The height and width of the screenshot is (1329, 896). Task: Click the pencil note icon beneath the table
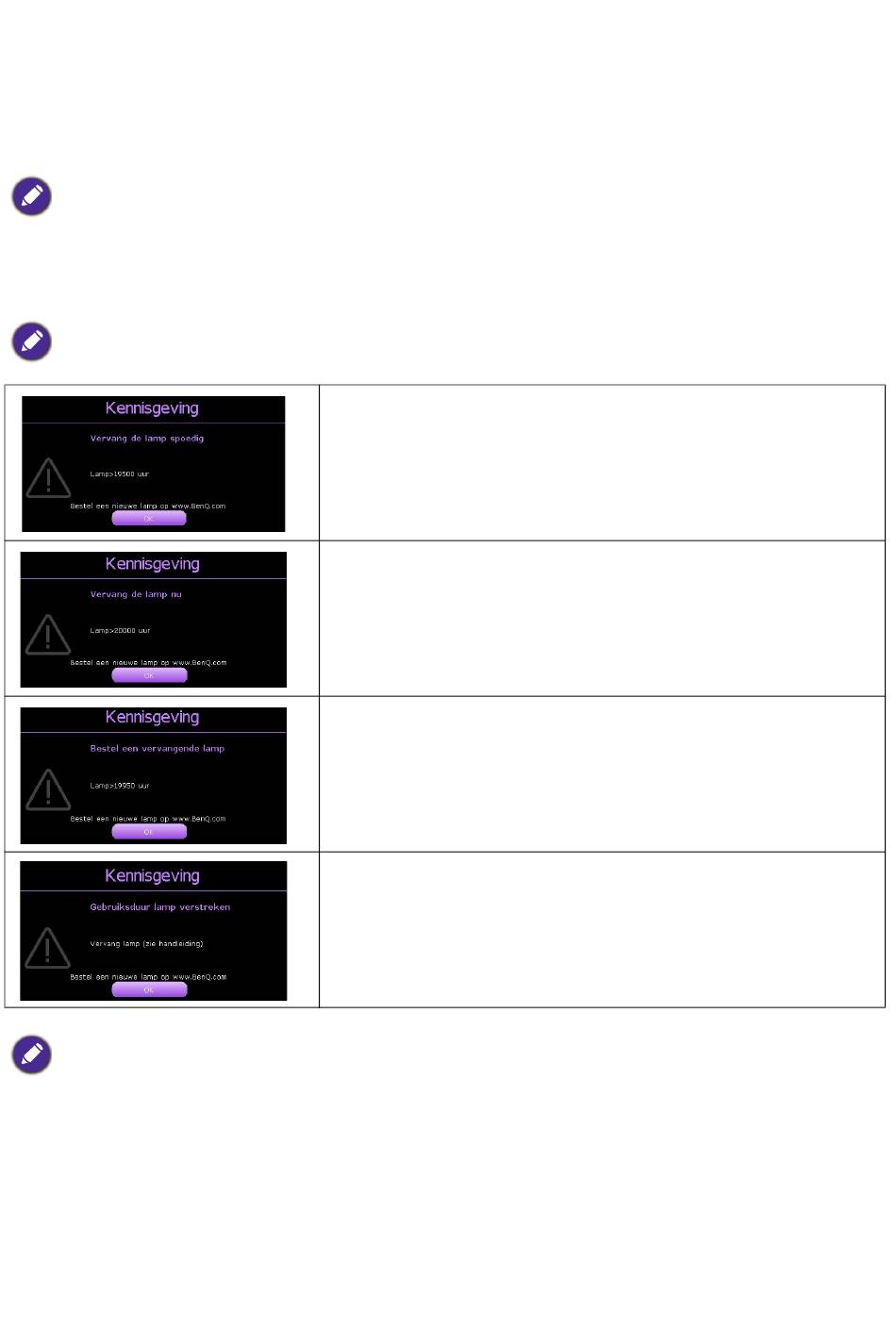[x=31, y=1055]
